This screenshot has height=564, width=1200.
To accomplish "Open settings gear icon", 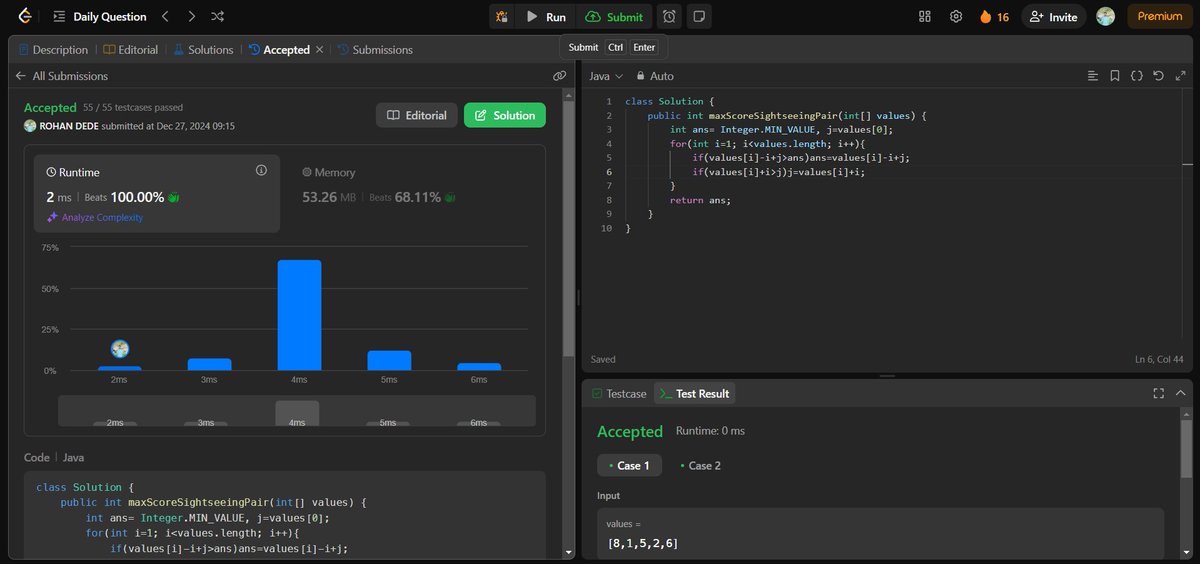I will coord(956,17).
